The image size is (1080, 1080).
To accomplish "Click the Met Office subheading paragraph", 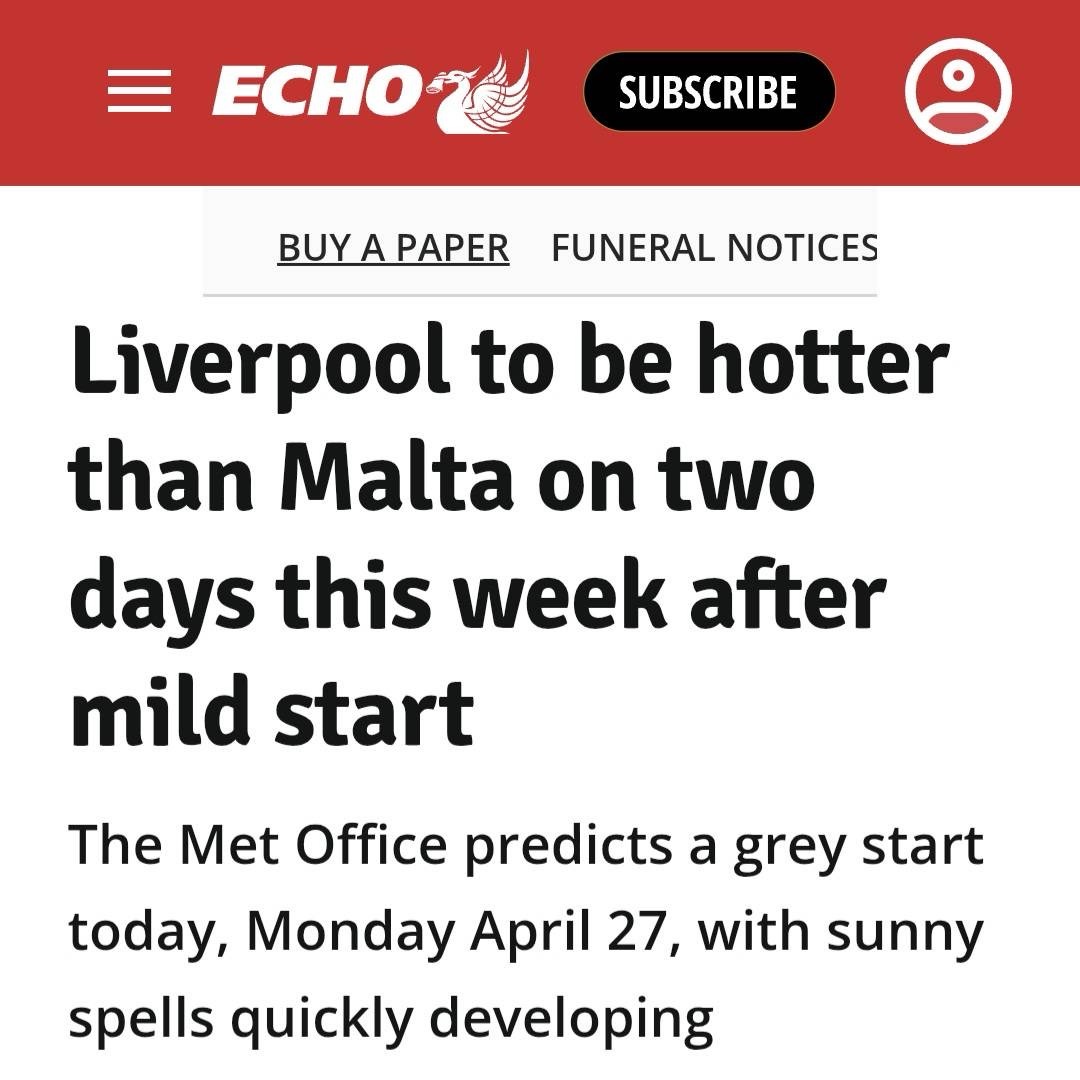I will (525, 932).
